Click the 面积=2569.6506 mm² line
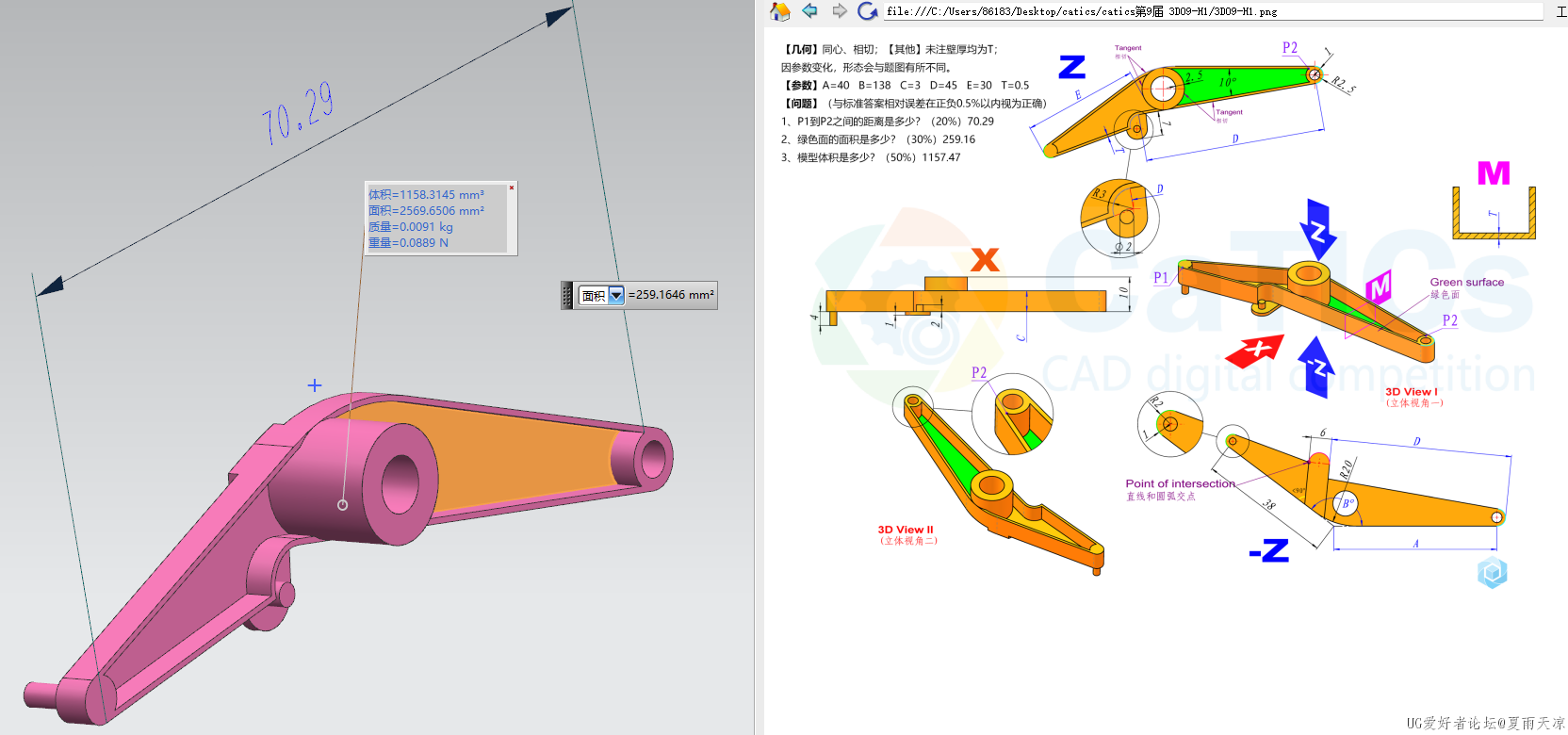Image resolution: width=1568 pixels, height=735 pixels. click(426, 211)
